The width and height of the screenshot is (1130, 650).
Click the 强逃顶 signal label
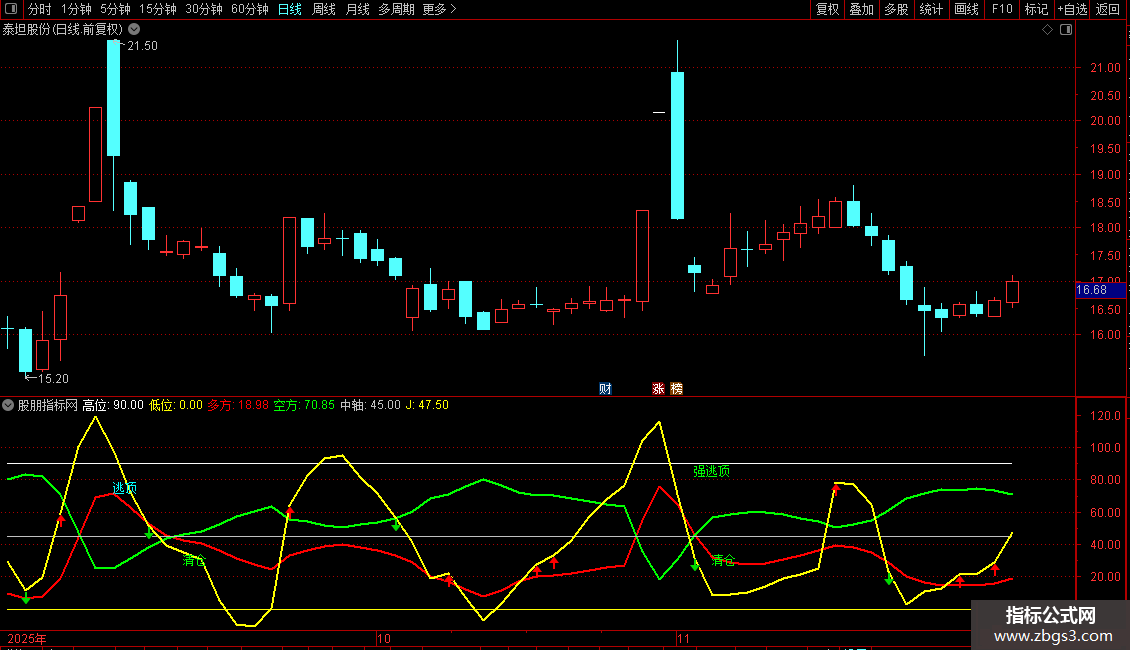[711, 471]
